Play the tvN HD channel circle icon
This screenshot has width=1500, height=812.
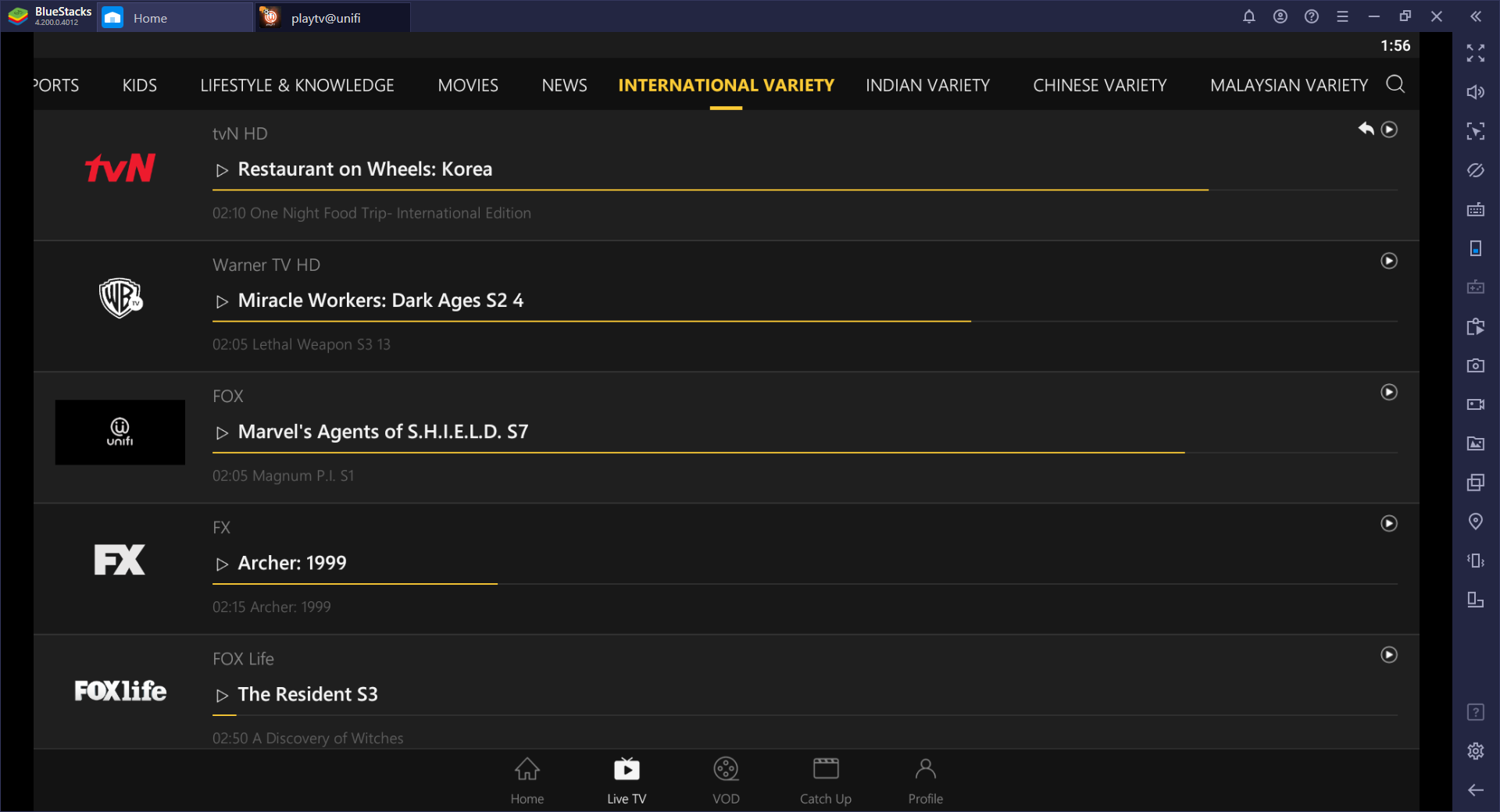tap(1389, 130)
